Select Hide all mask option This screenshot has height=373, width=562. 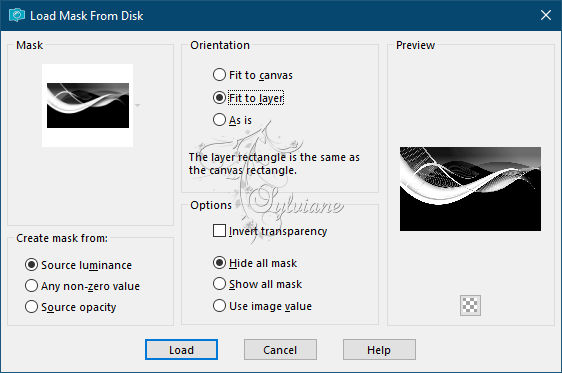click(x=255, y=263)
